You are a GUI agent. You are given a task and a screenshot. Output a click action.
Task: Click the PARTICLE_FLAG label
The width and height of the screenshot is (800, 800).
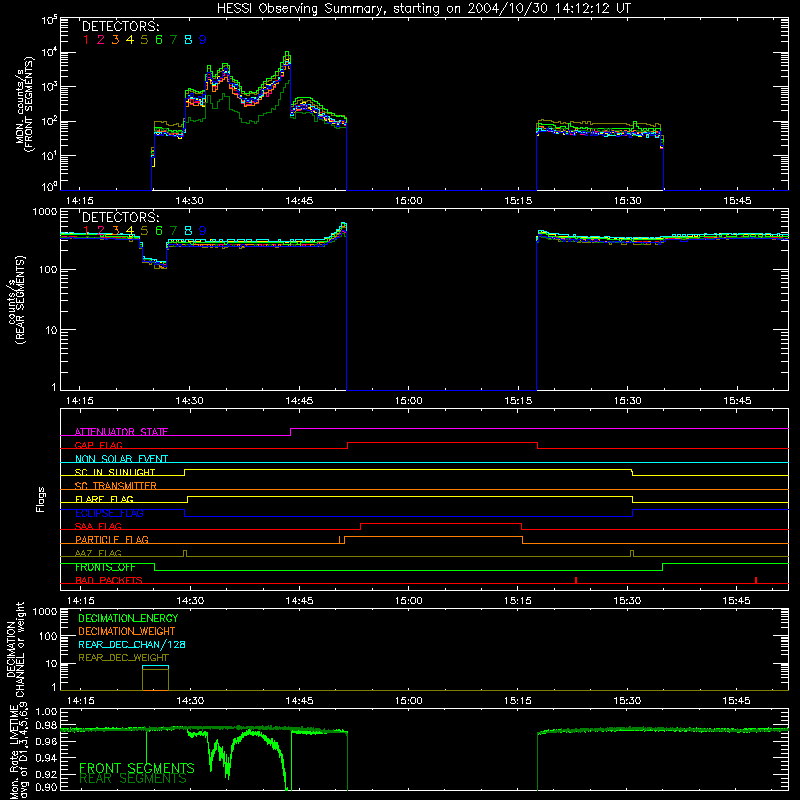click(x=112, y=539)
